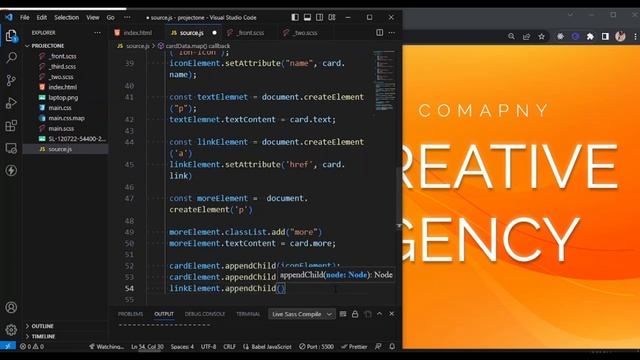Open the overflow menu ellipsis after Go
640x360 pixels.
coord(127,18)
